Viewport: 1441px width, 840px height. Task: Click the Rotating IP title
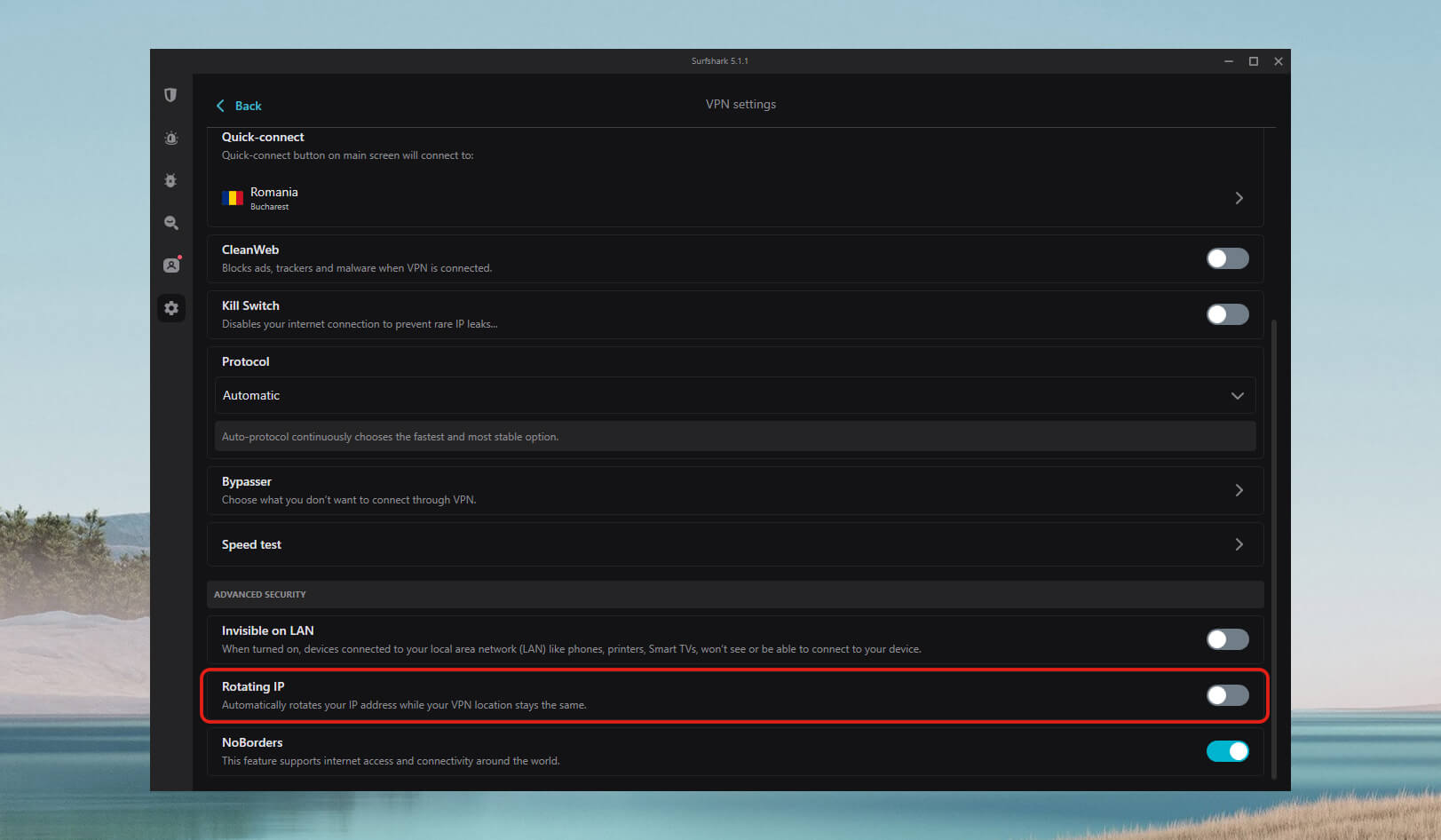(x=253, y=686)
